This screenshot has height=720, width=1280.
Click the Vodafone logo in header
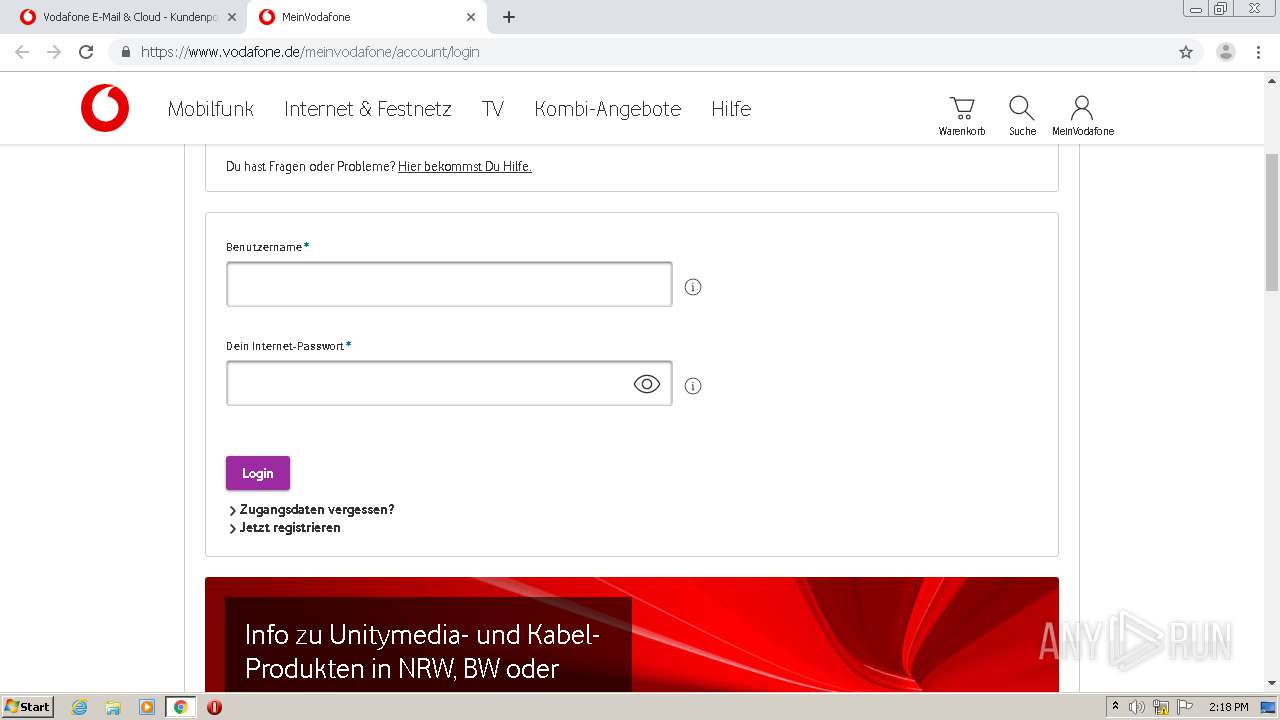[x=105, y=108]
